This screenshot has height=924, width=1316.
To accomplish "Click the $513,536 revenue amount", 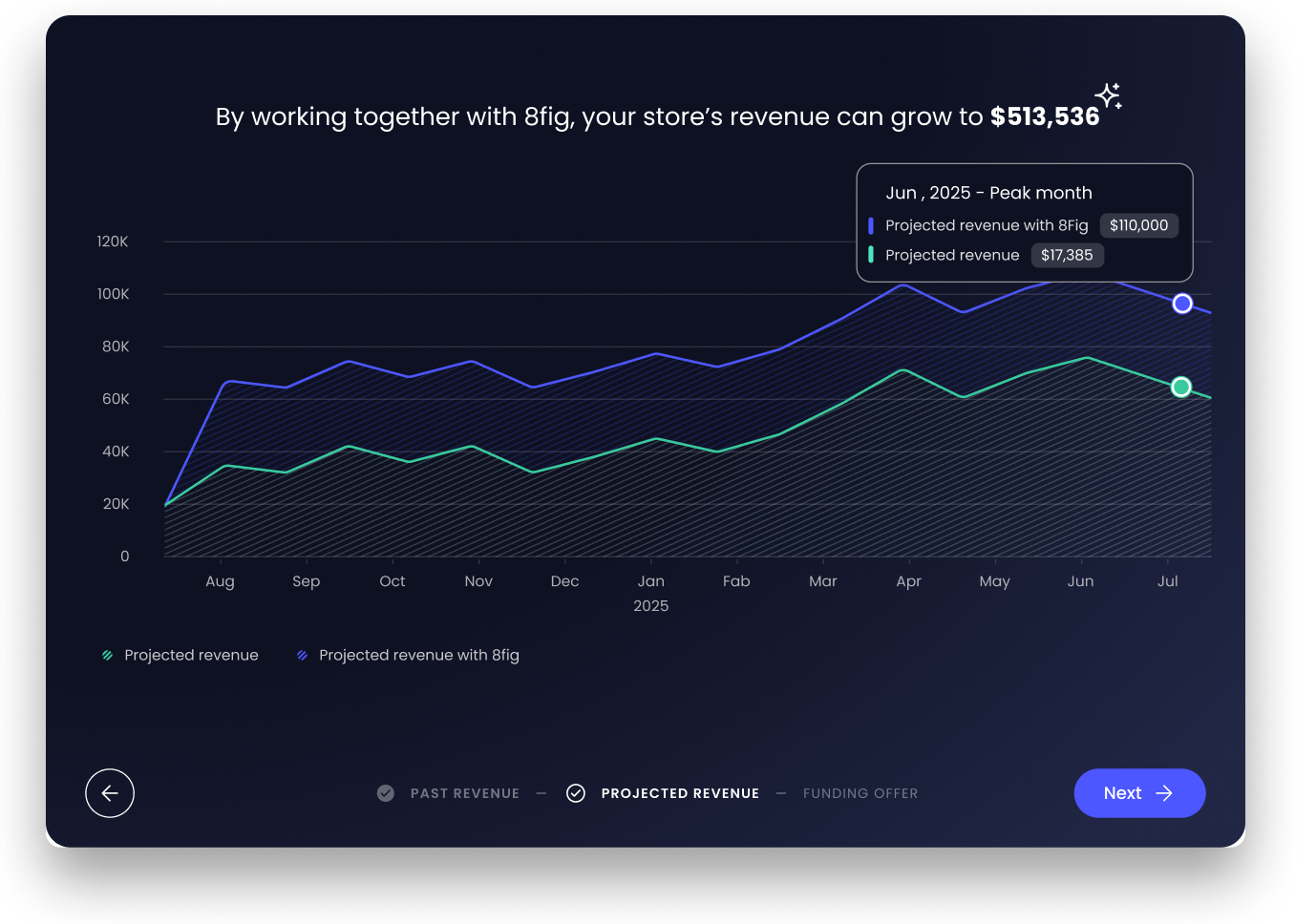I will coord(1045,116).
